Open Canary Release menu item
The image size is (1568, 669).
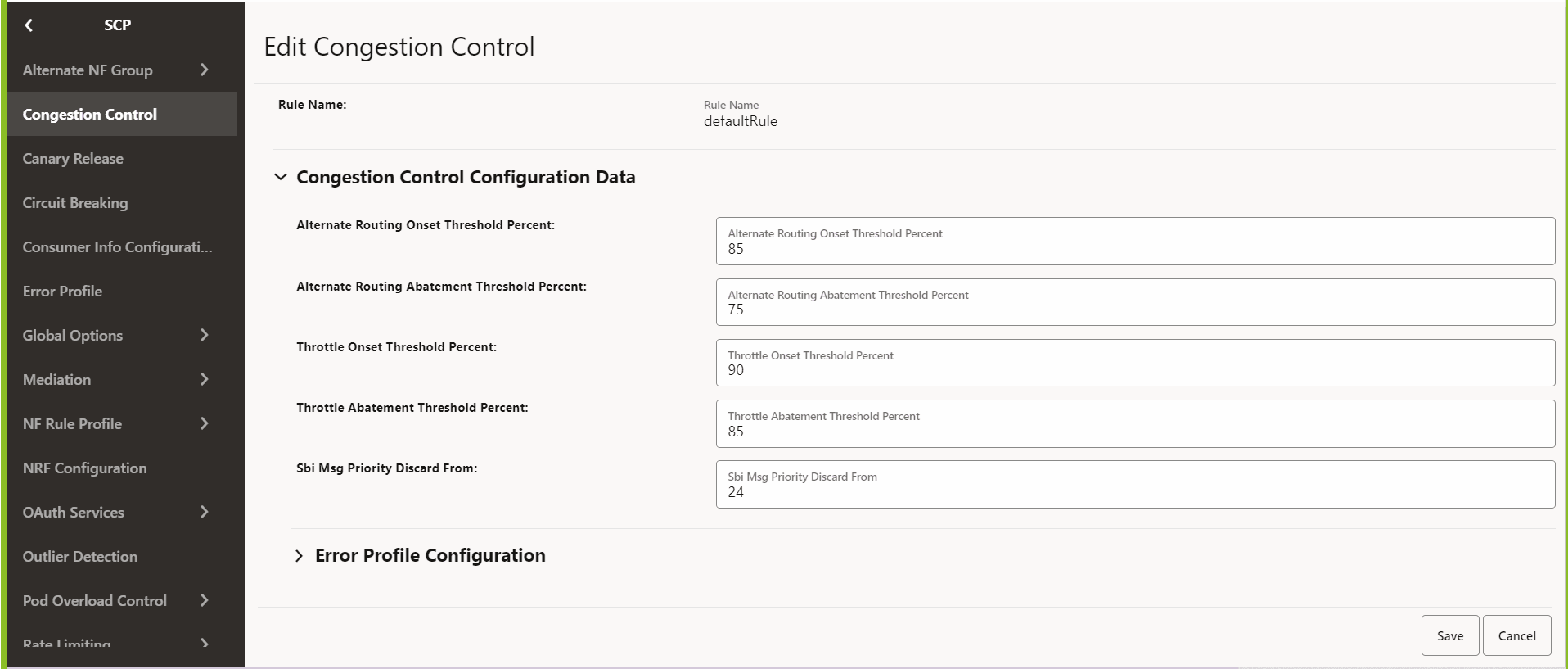point(73,159)
